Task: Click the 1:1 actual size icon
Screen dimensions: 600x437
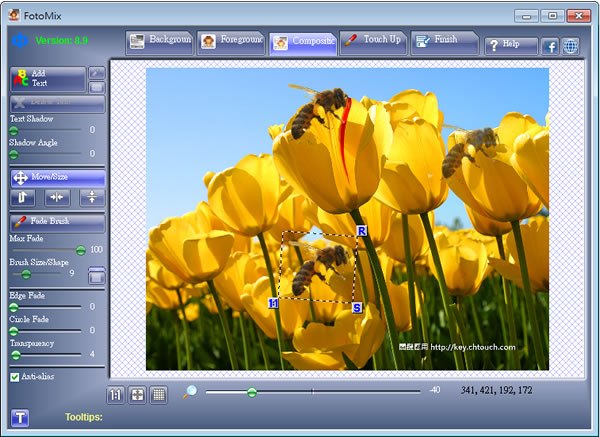Action: 116,394
